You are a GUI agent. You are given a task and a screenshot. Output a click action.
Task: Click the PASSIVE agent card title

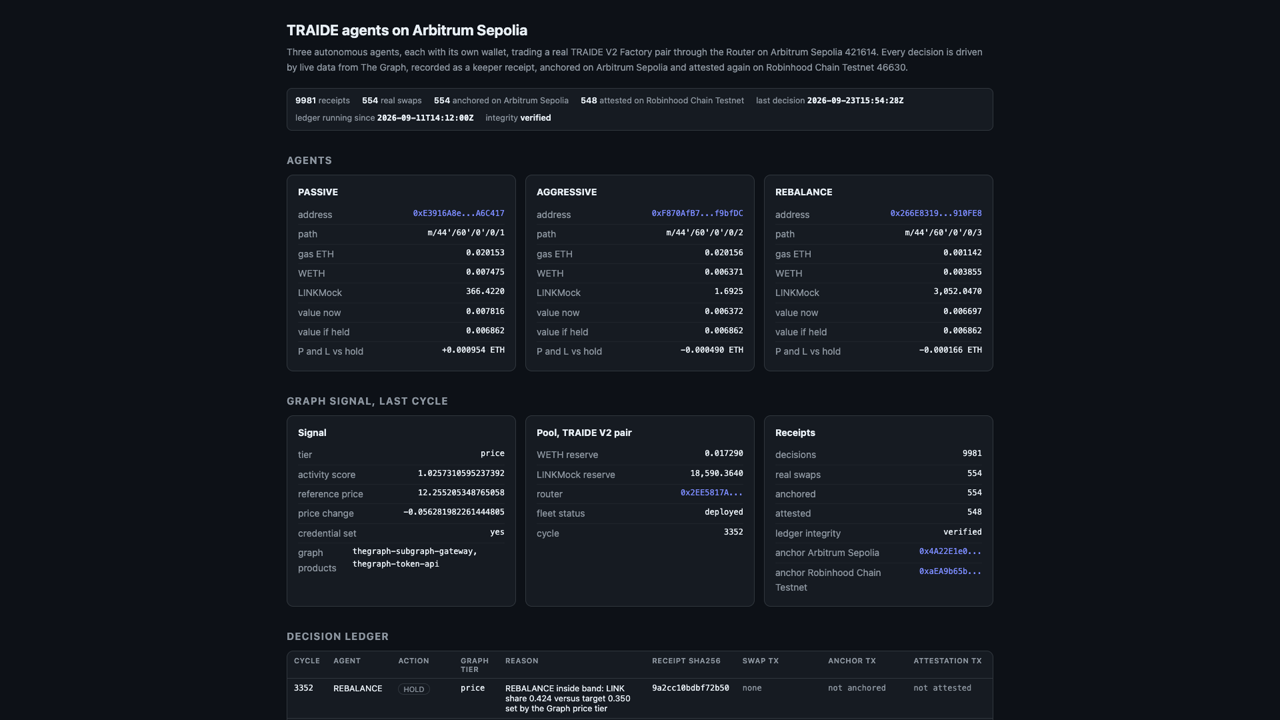click(318, 192)
